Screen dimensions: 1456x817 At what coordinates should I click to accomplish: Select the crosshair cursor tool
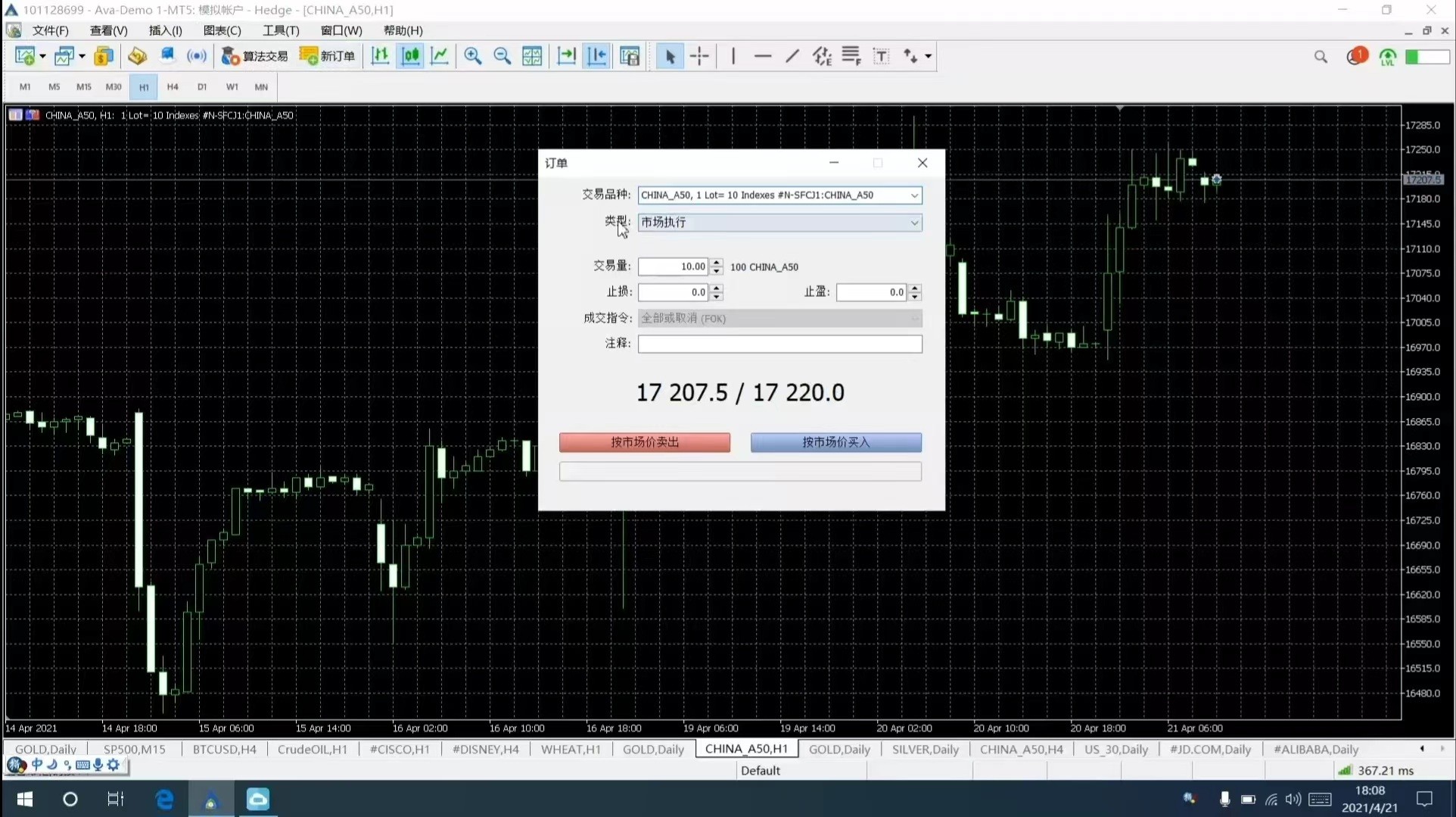(x=699, y=56)
